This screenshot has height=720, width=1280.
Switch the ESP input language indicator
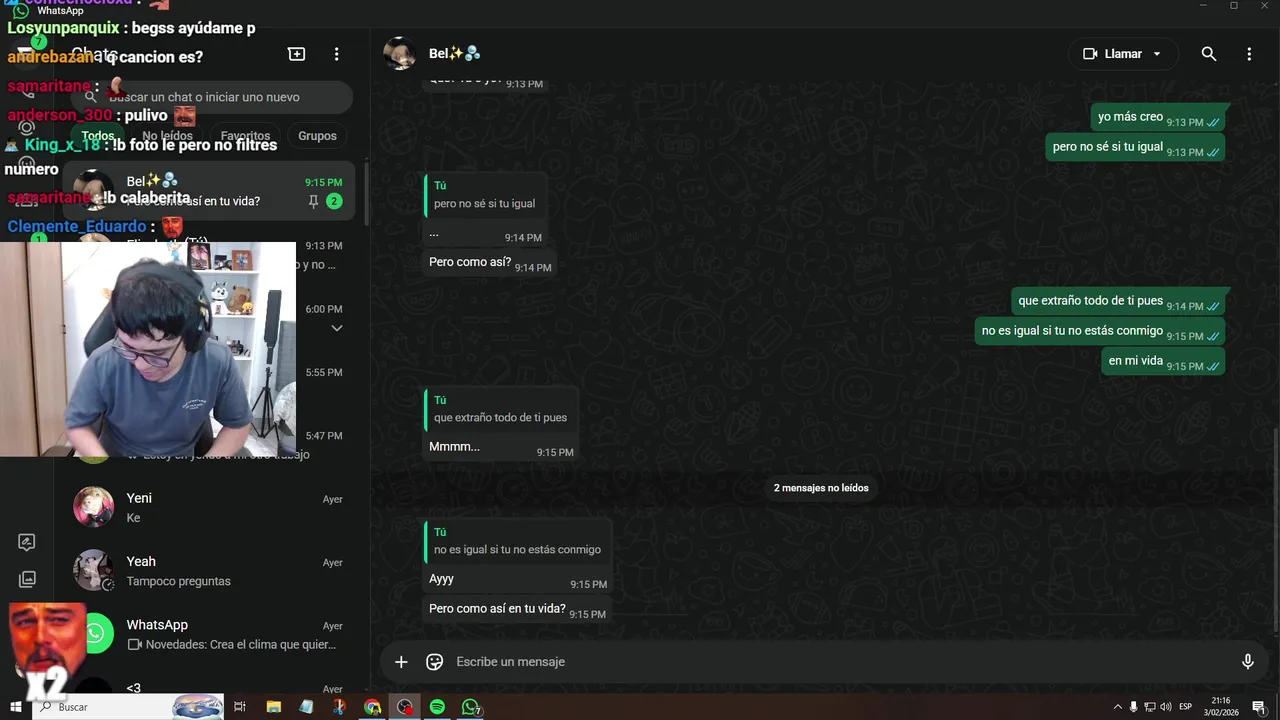point(1186,707)
